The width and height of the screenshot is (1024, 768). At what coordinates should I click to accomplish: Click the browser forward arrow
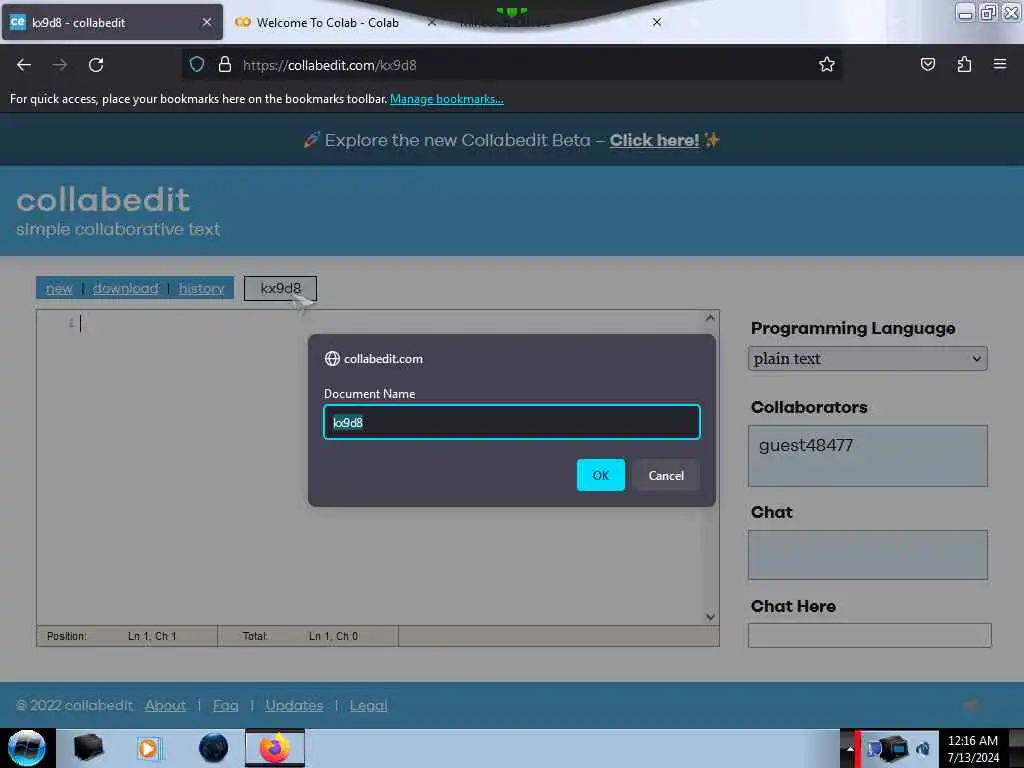(x=59, y=65)
